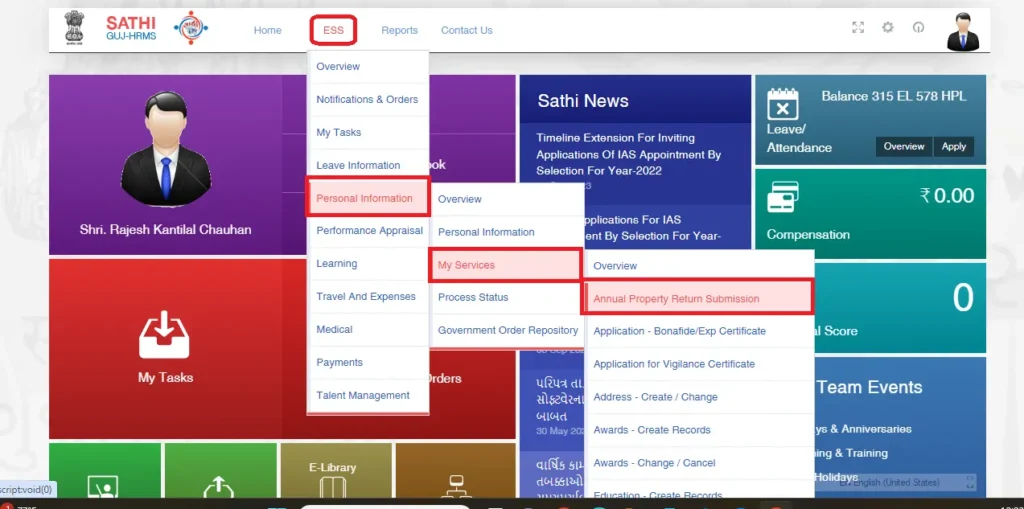Select Awards - Create Records

tap(699, 430)
